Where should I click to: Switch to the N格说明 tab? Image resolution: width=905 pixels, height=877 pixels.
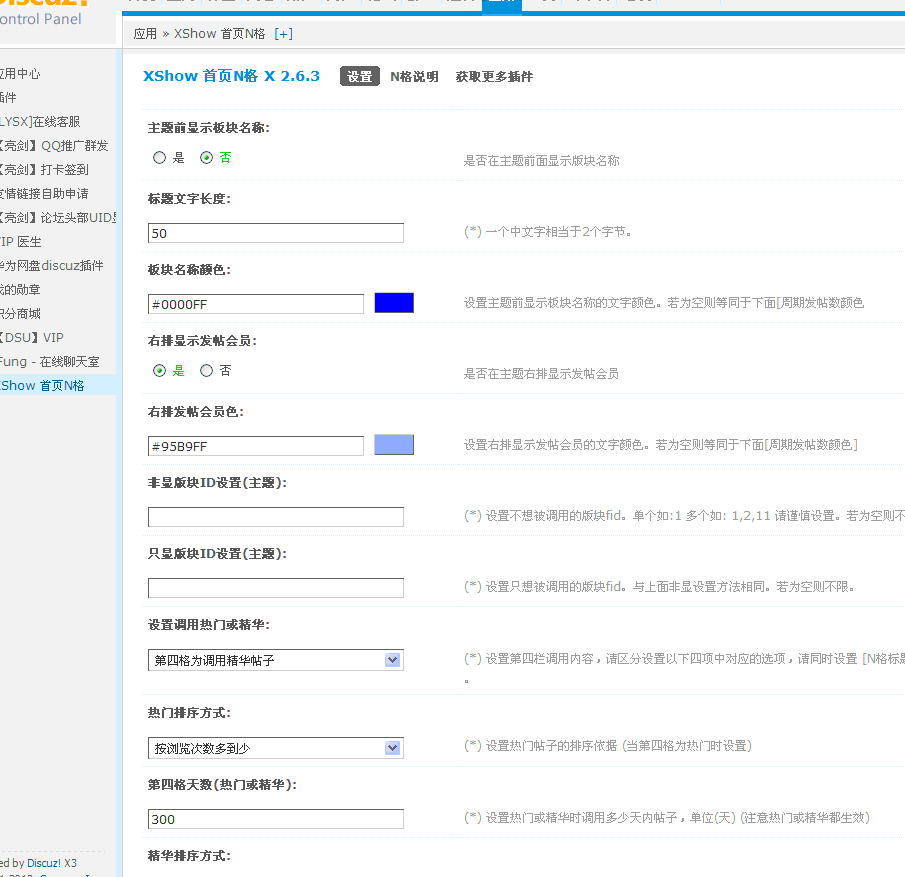(x=414, y=75)
